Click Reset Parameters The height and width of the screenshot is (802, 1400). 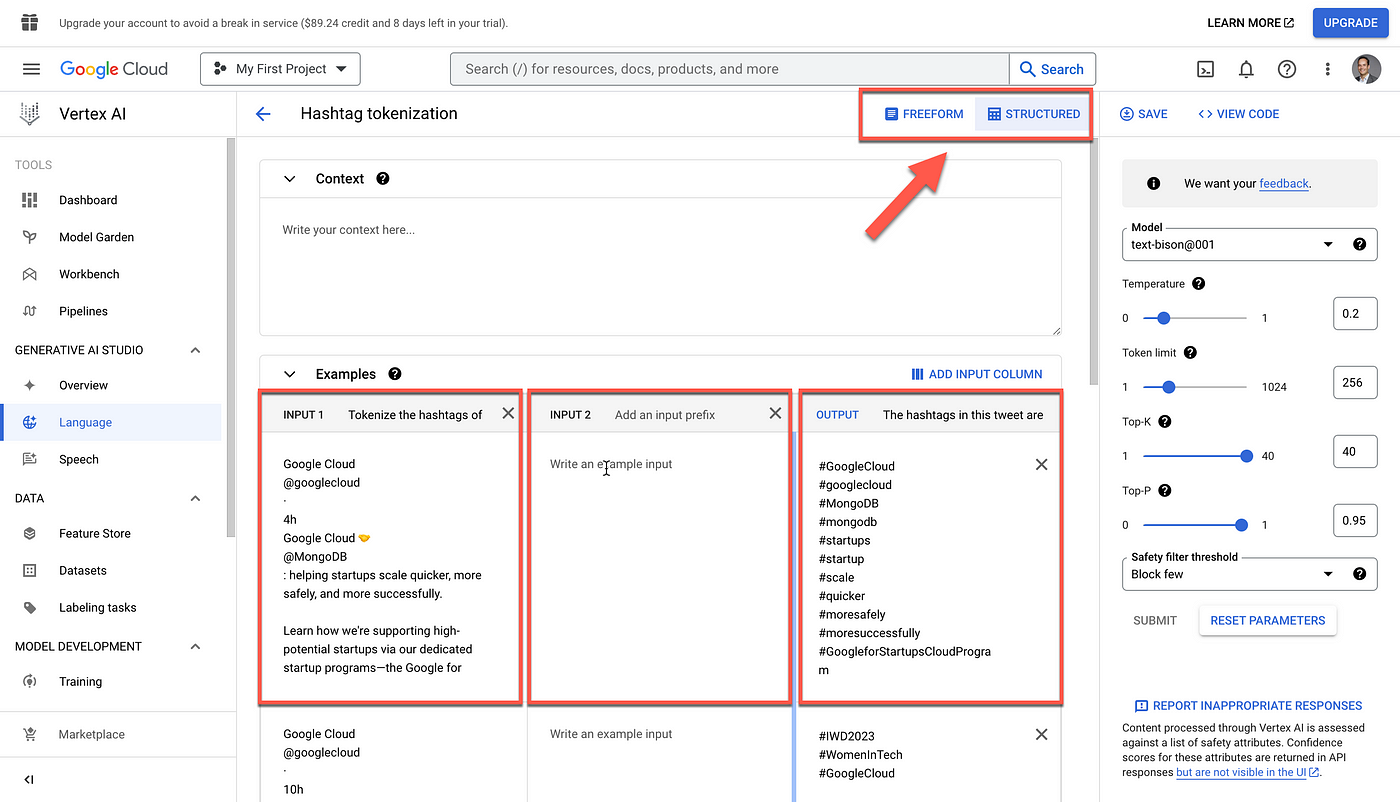coord(1267,620)
